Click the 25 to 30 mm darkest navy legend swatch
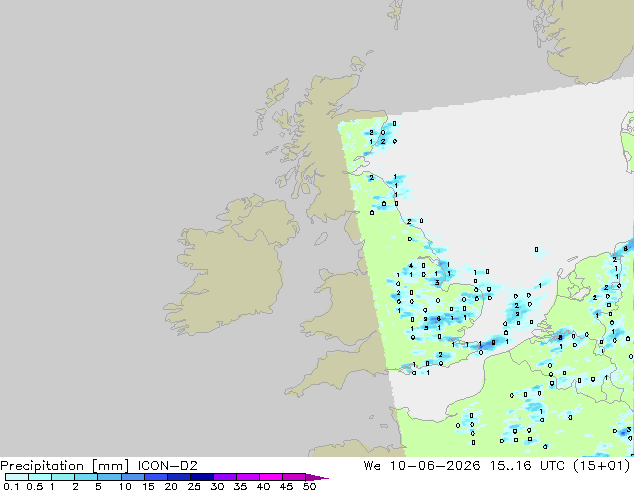 point(201,477)
